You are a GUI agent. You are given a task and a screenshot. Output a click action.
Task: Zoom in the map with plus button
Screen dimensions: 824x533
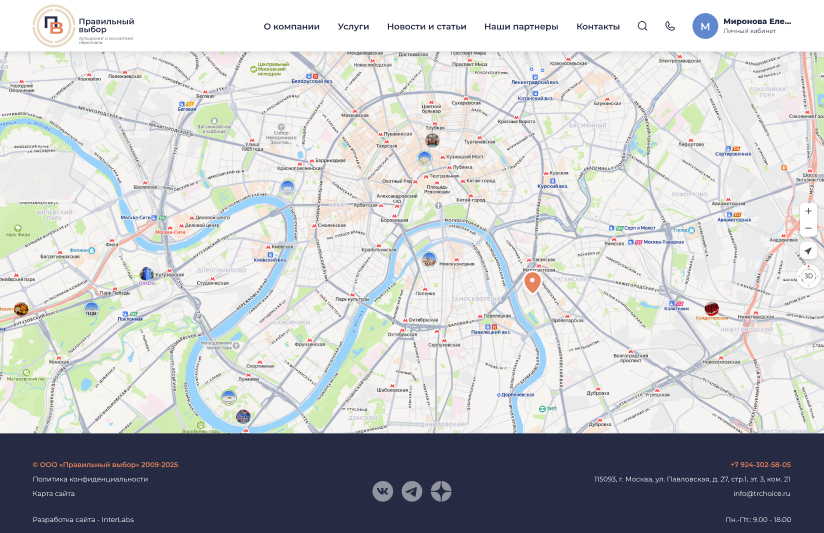(808, 211)
